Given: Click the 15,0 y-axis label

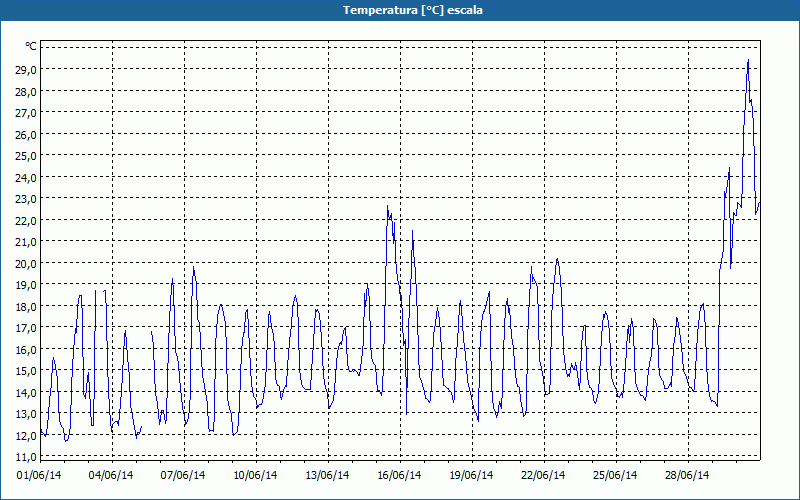Looking at the screenshot, I should (26, 371).
